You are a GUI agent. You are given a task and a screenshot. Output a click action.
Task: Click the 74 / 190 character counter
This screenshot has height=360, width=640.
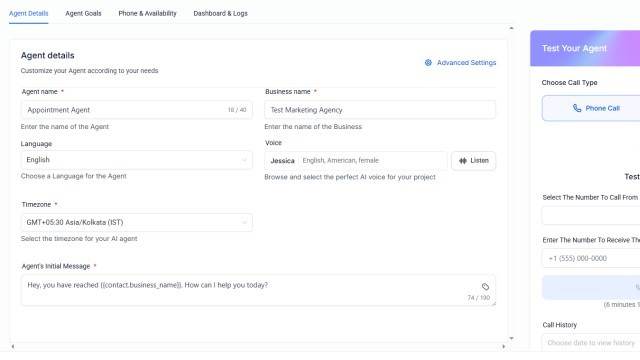click(479, 298)
